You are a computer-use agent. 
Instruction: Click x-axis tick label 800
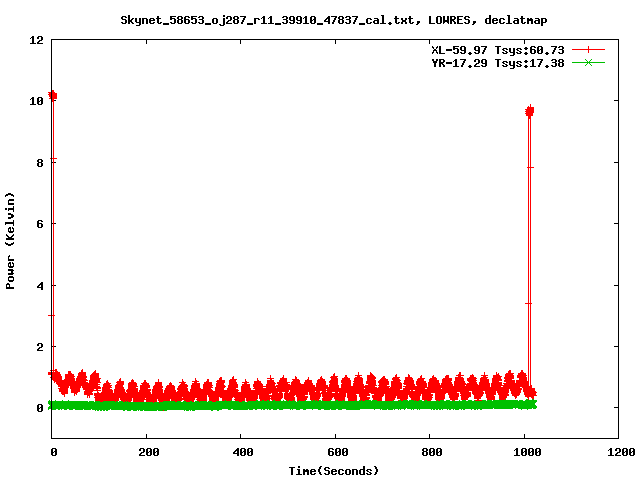click(x=432, y=452)
